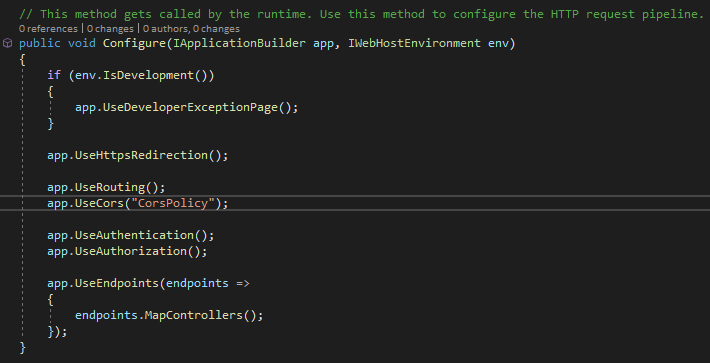Click the 'if' keyword
The image size is (710, 363).
tap(54, 76)
